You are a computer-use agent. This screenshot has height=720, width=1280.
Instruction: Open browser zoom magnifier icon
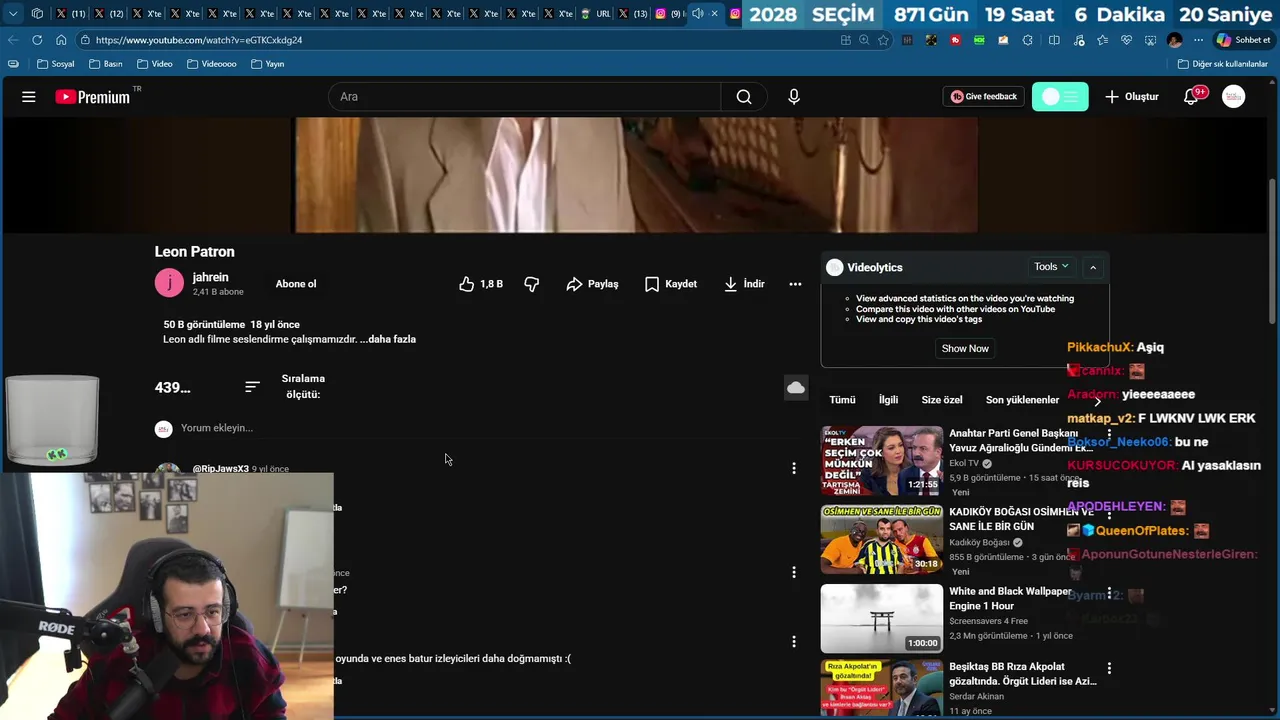pyautogui.click(x=864, y=40)
